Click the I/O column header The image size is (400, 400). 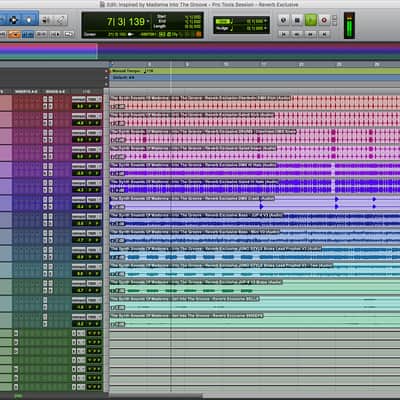pos(86,91)
